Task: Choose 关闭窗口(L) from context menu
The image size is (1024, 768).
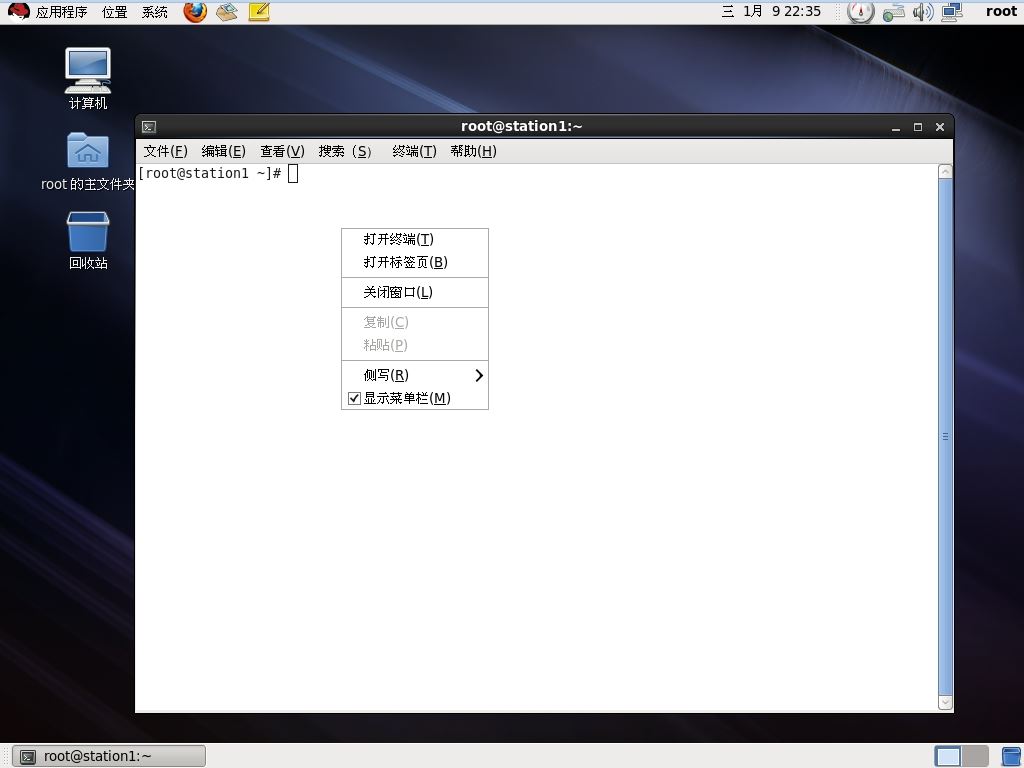Action: tap(415, 292)
